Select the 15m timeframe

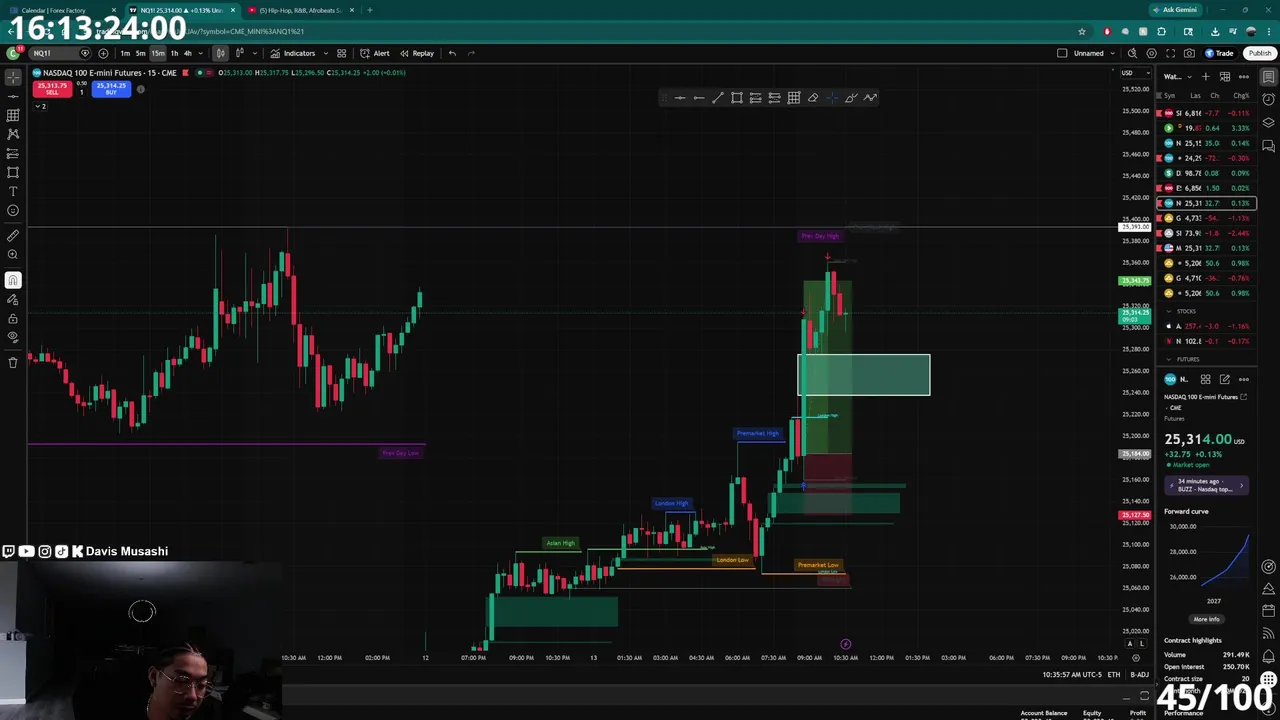[x=158, y=53]
